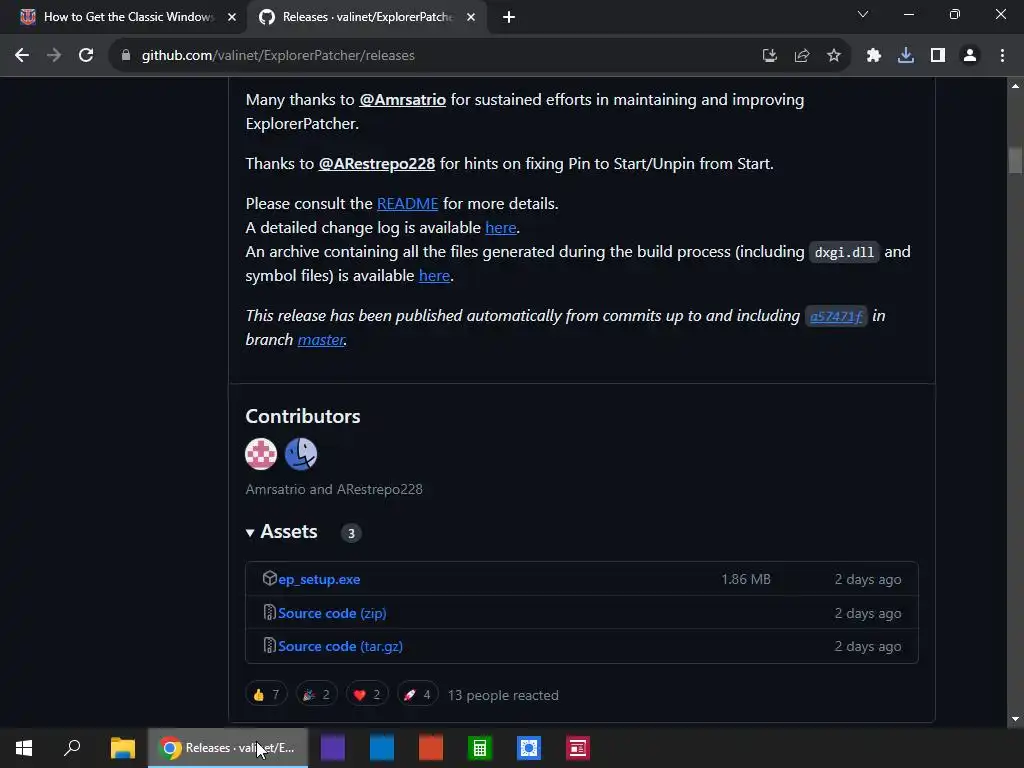This screenshot has width=1024, height=768.
Task: Reload the GitHub releases page
Action: (x=86, y=56)
